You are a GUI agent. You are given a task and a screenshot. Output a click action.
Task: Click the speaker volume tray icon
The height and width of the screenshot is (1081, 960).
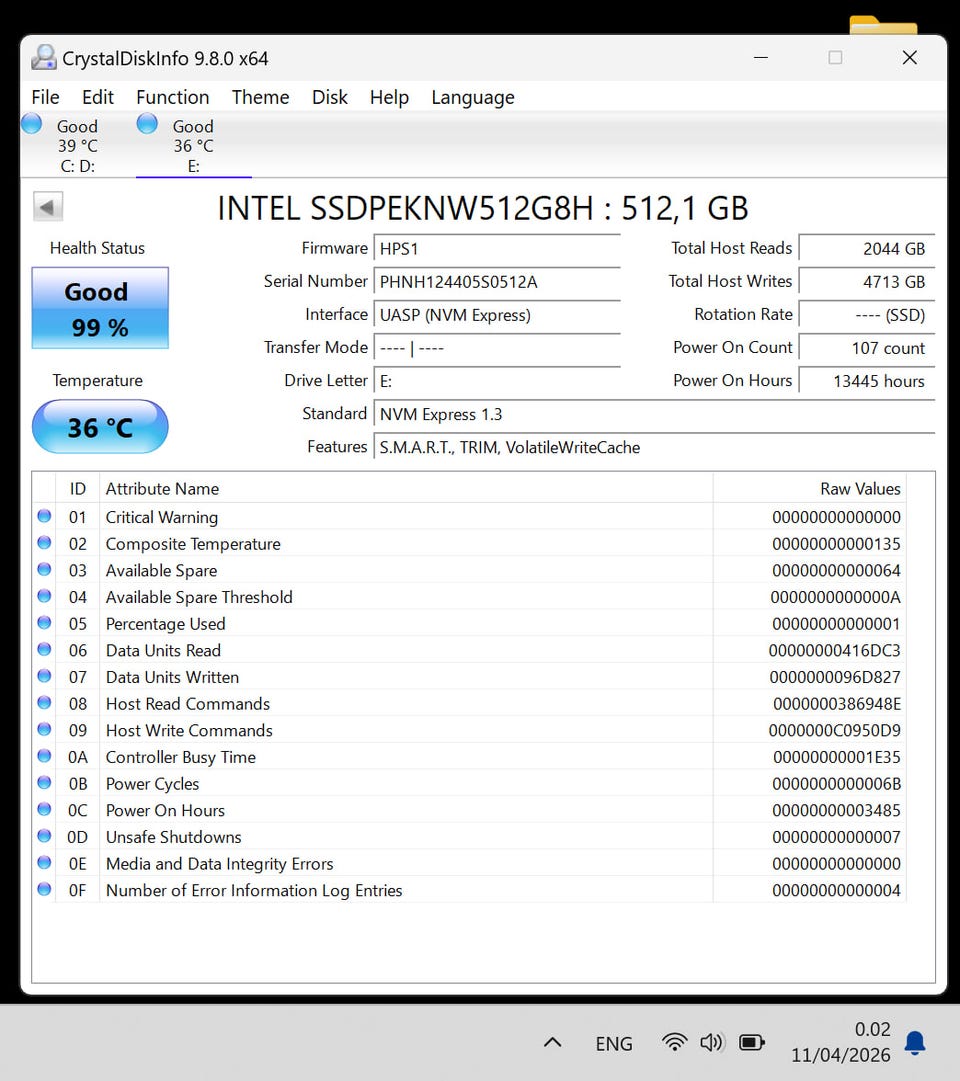(x=711, y=1043)
